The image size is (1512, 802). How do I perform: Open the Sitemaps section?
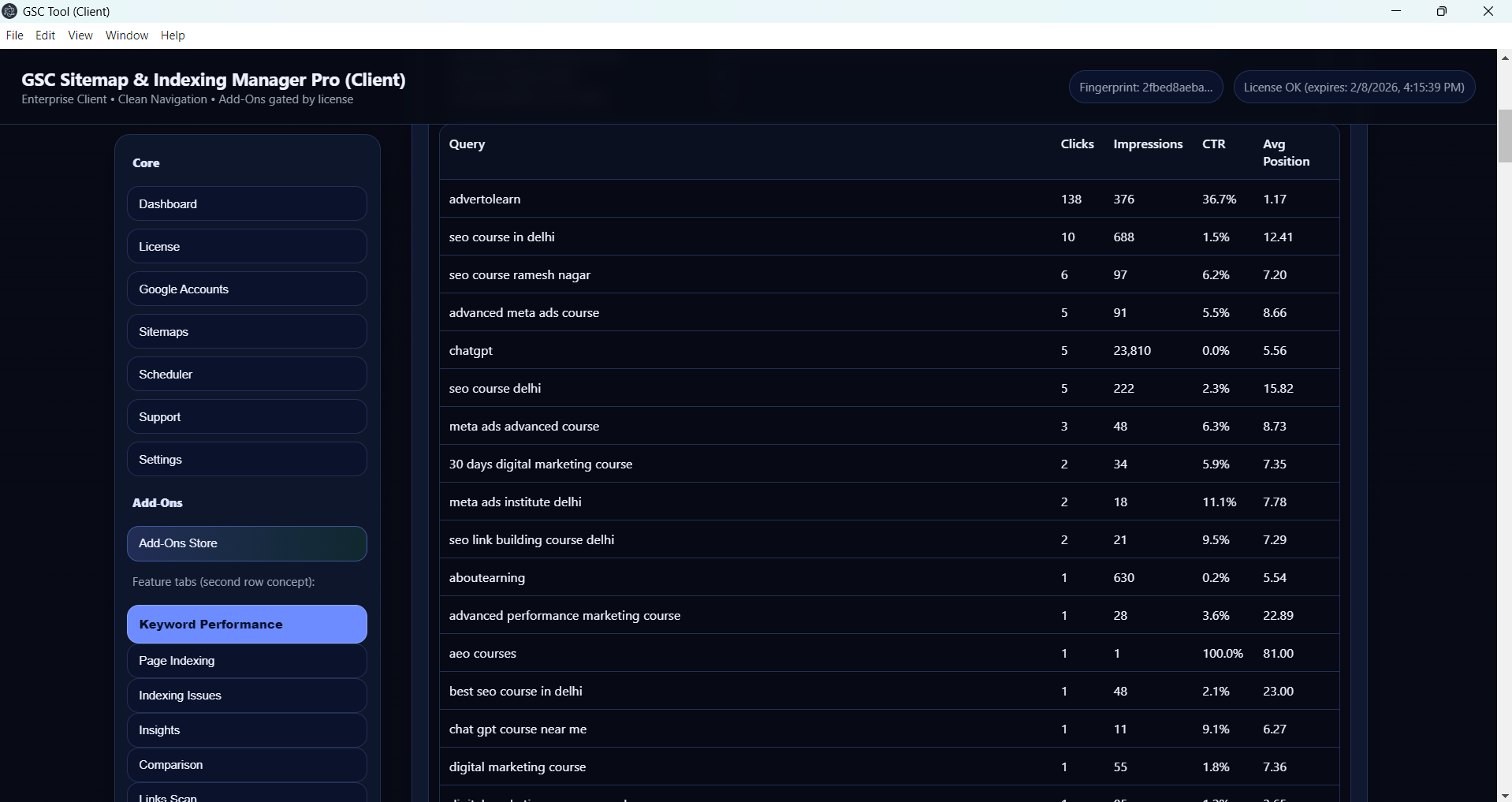247,332
